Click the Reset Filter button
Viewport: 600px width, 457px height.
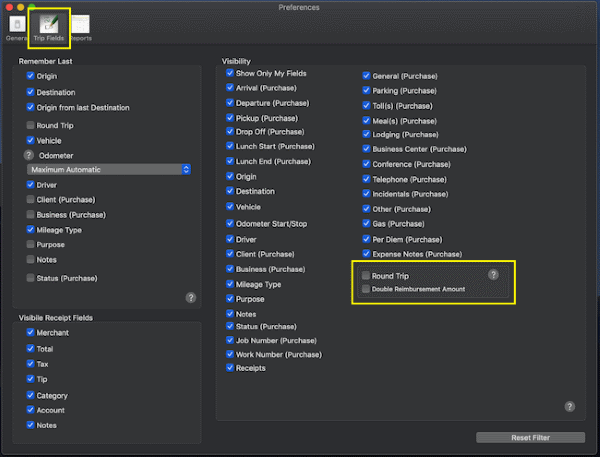pos(530,437)
